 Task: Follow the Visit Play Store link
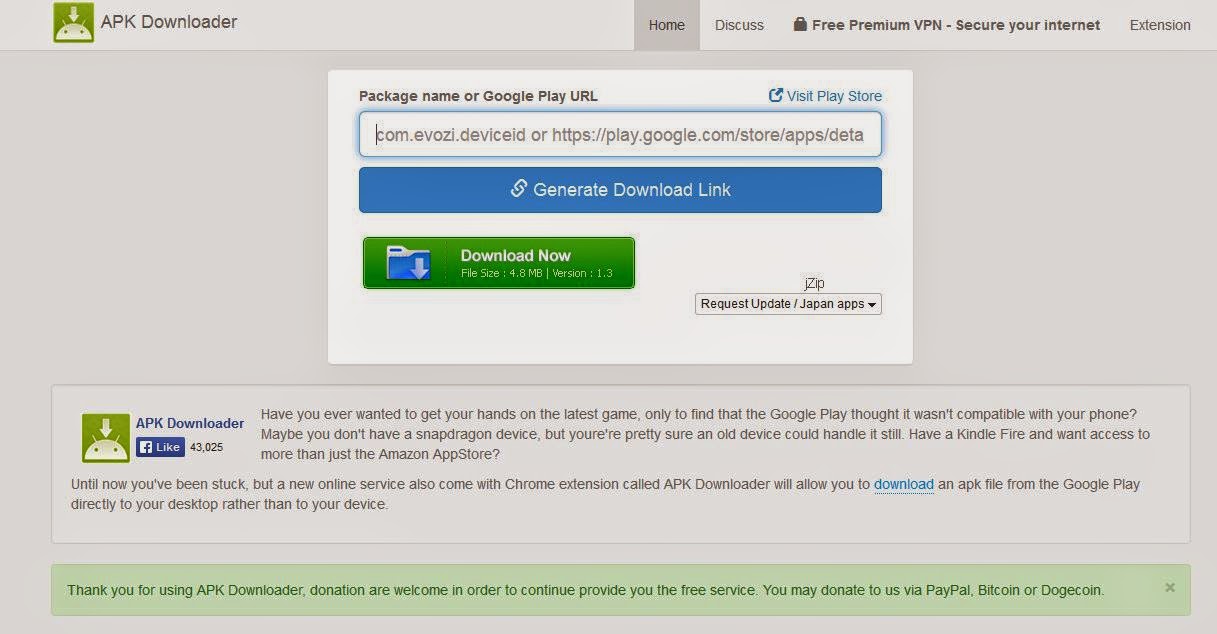[x=834, y=96]
